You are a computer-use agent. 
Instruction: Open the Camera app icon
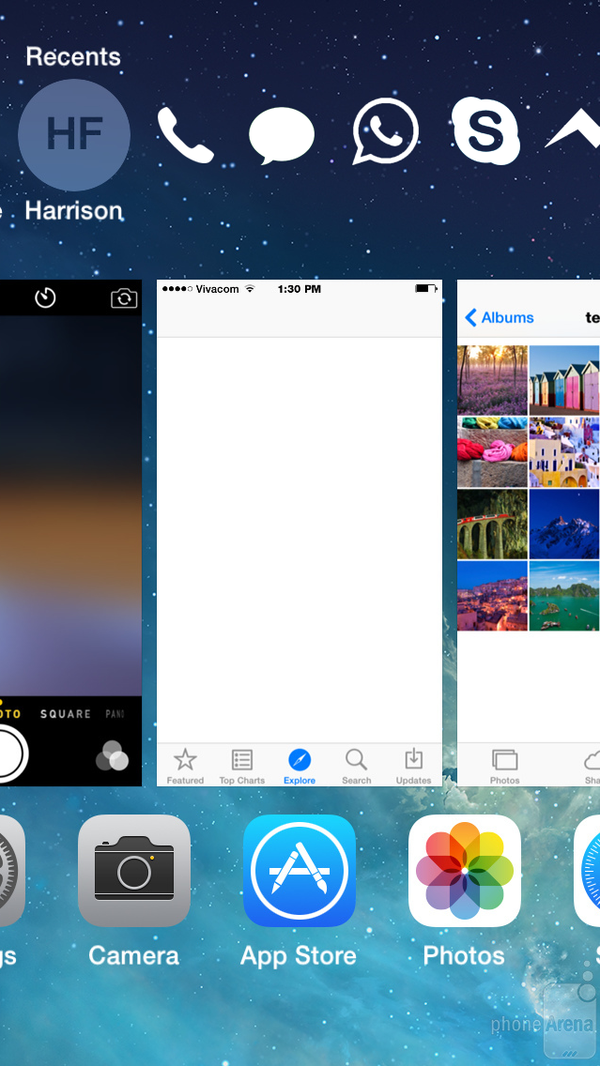click(x=134, y=870)
